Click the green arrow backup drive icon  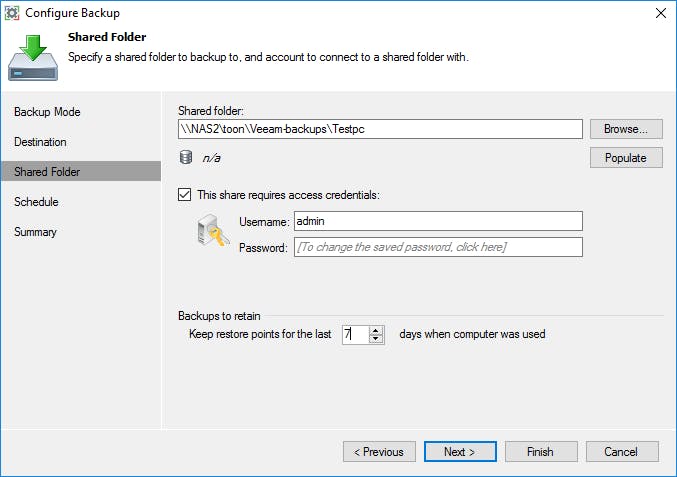point(33,57)
